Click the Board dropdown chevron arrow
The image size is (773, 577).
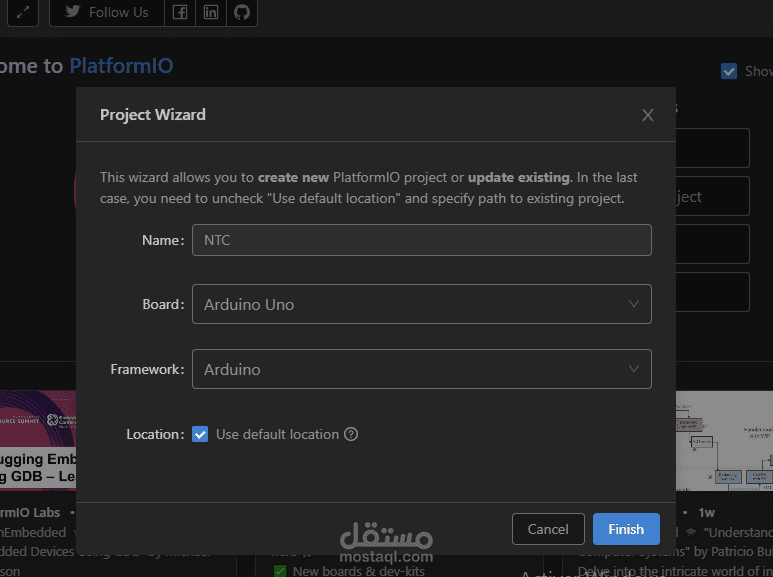[634, 304]
